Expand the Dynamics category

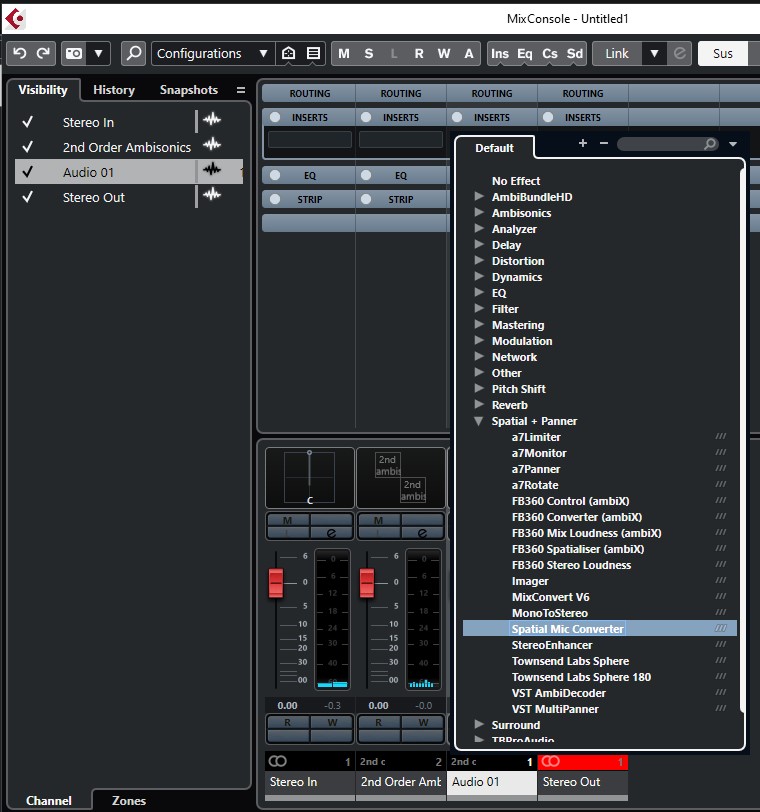(479, 277)
